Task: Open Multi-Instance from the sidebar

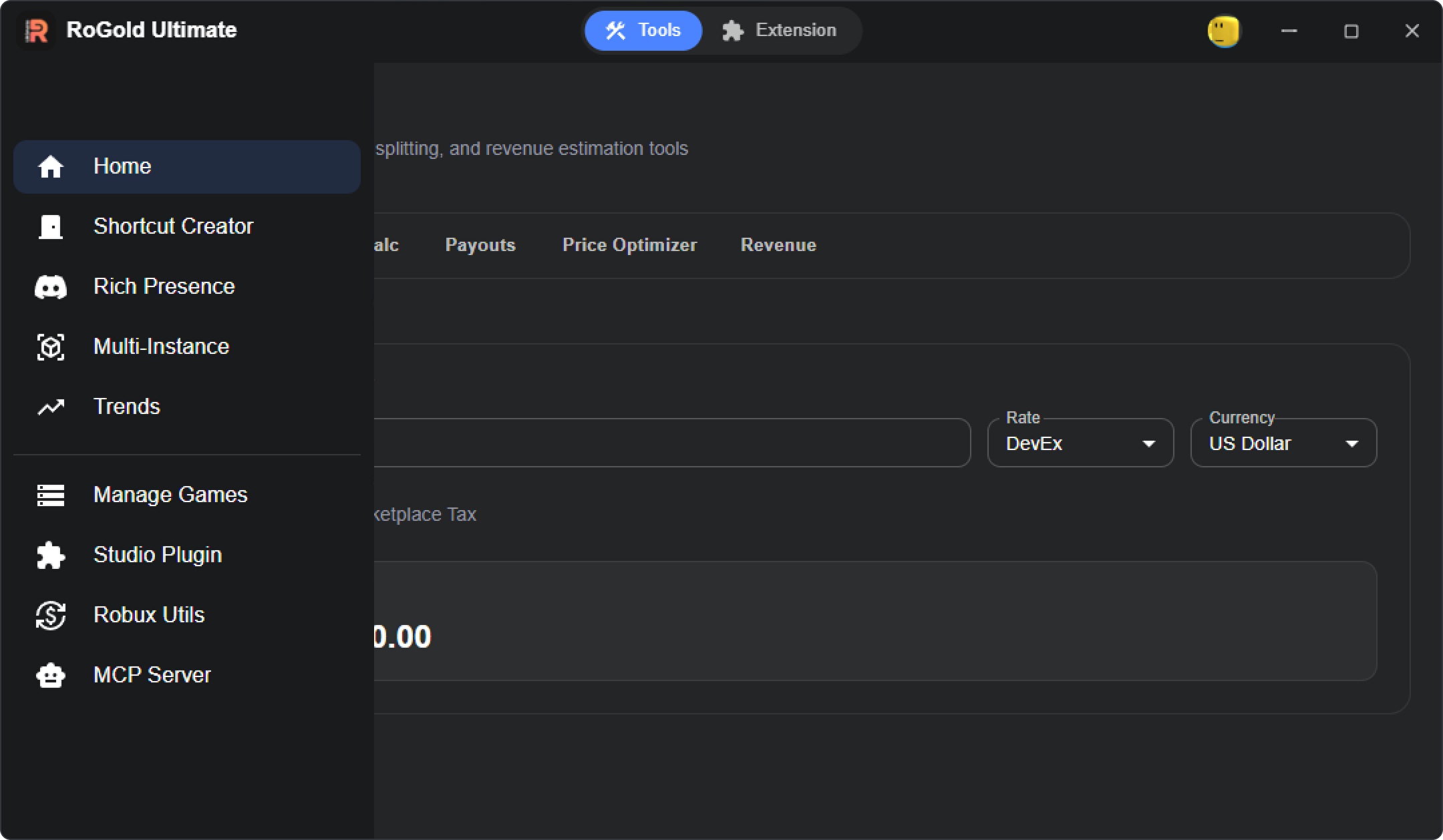Action: (x=187, y=347)
